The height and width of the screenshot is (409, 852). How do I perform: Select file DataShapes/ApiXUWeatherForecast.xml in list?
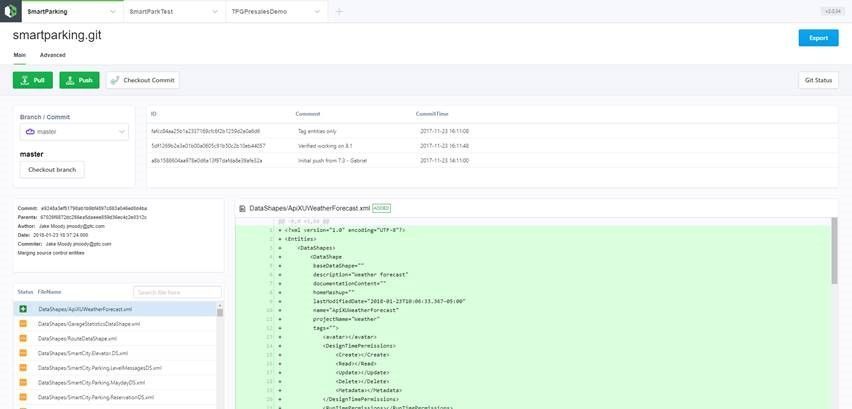[x=85, y=309]
